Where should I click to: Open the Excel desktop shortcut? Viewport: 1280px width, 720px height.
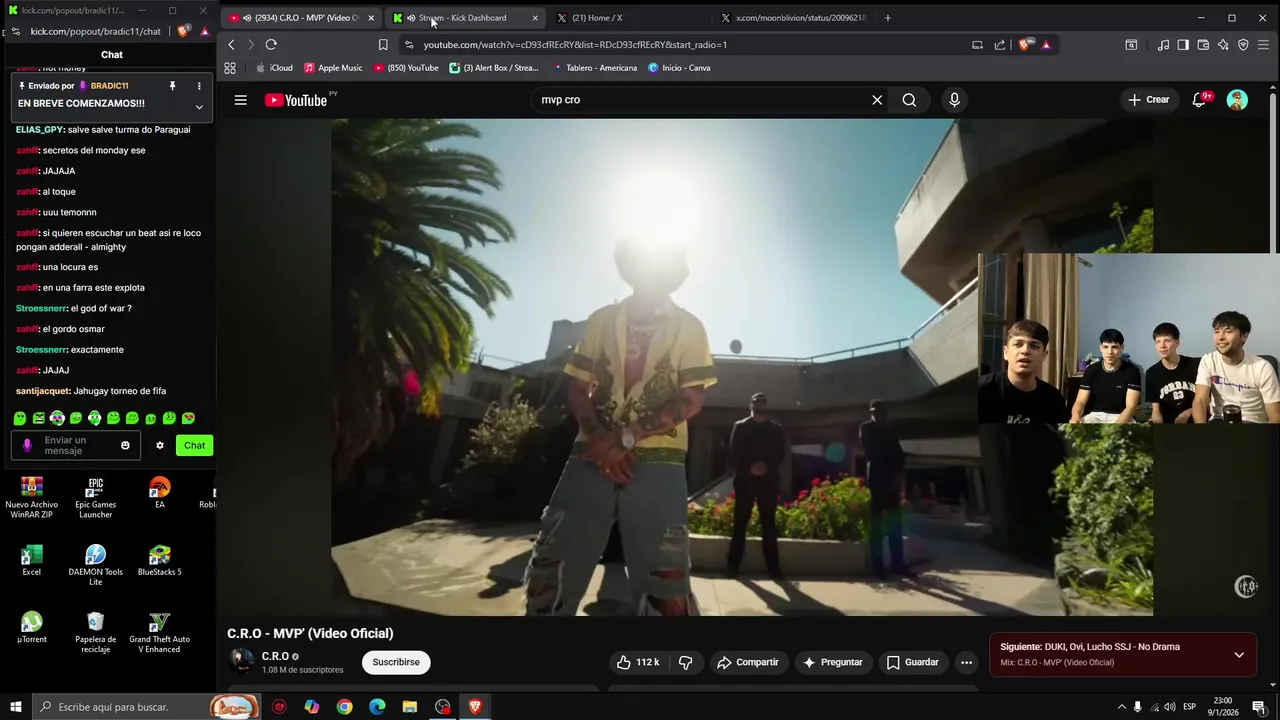pyautogui.click(x=32, y=561)
